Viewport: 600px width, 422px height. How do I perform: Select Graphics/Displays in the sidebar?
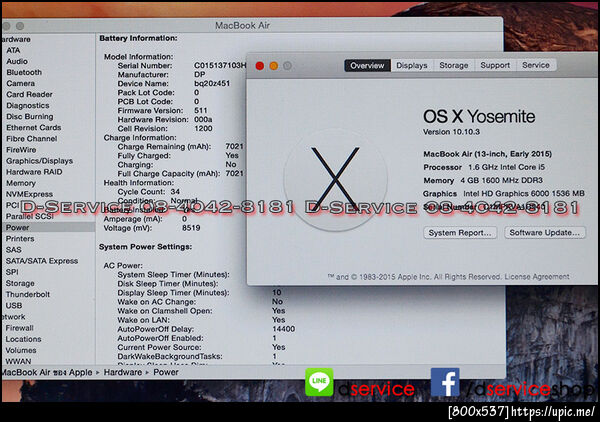(39, 161)
